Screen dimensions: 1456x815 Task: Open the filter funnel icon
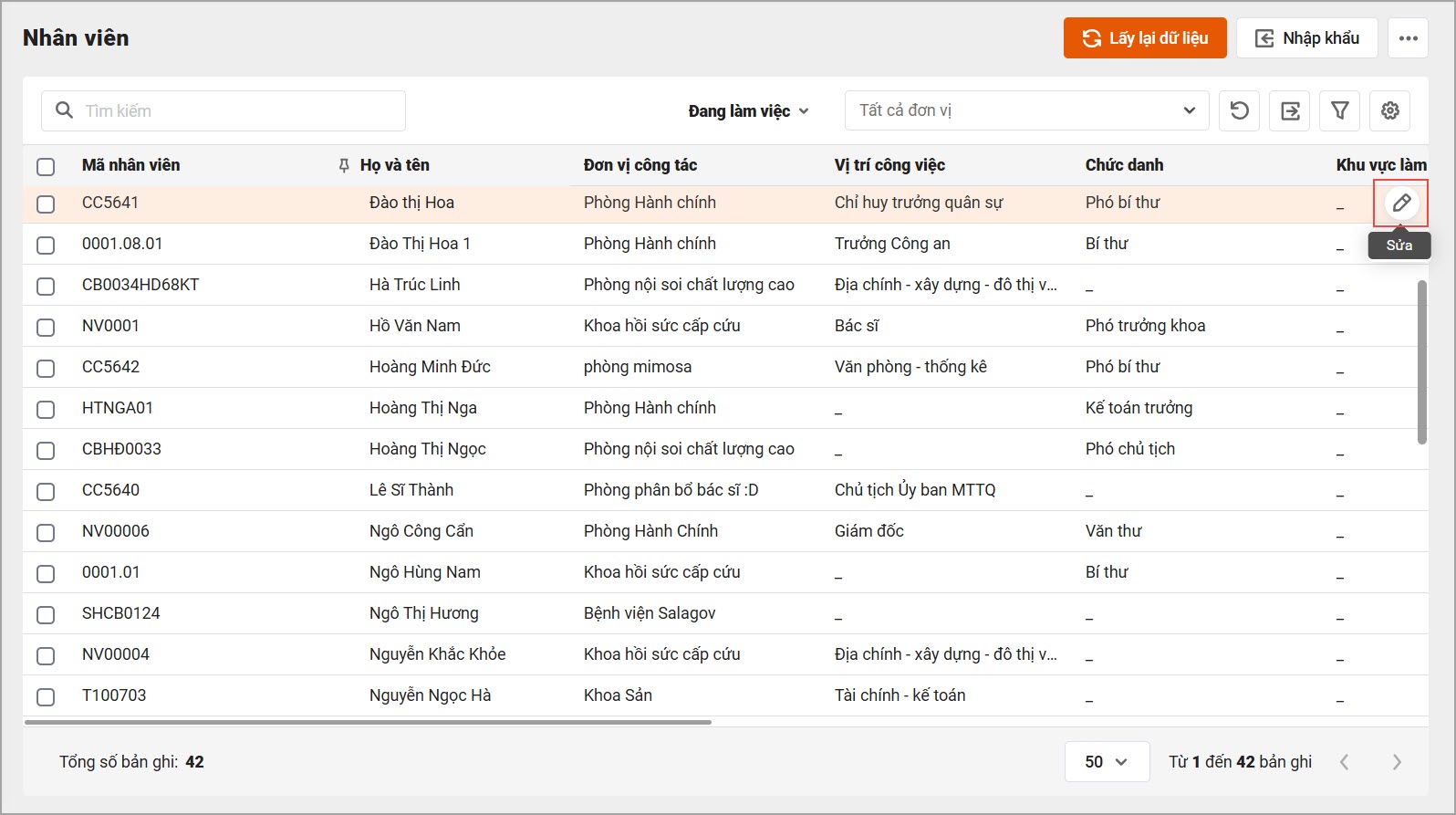1339,110
